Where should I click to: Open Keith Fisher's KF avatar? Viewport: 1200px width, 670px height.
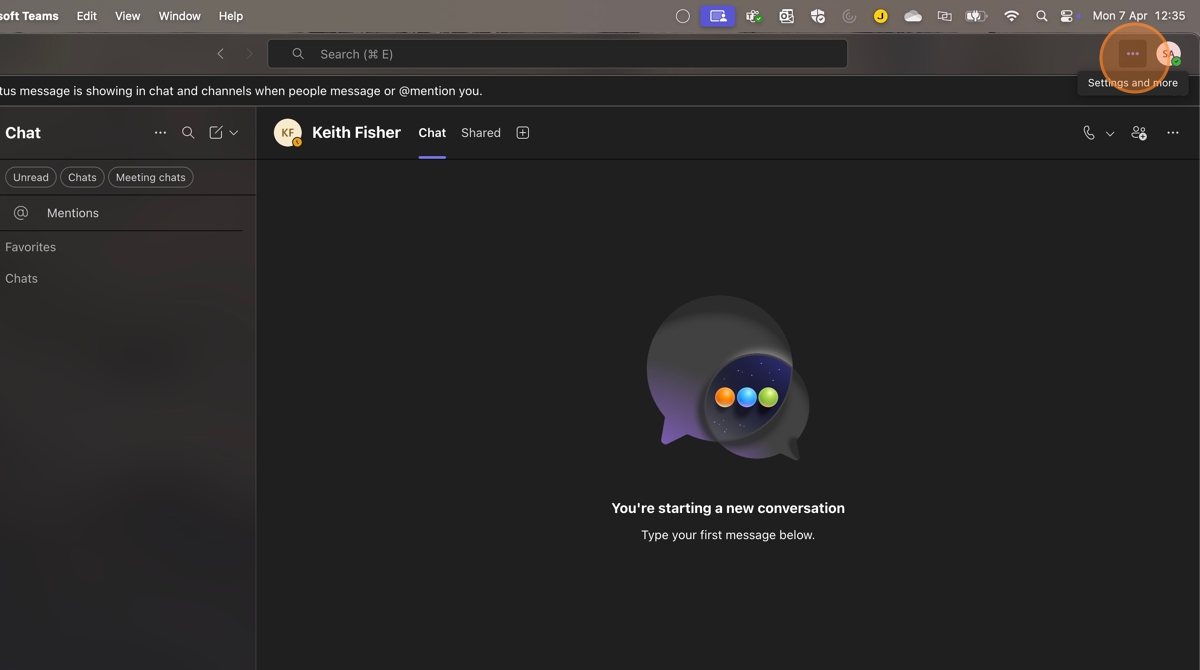pyautogui.click(x=288, y=133)
